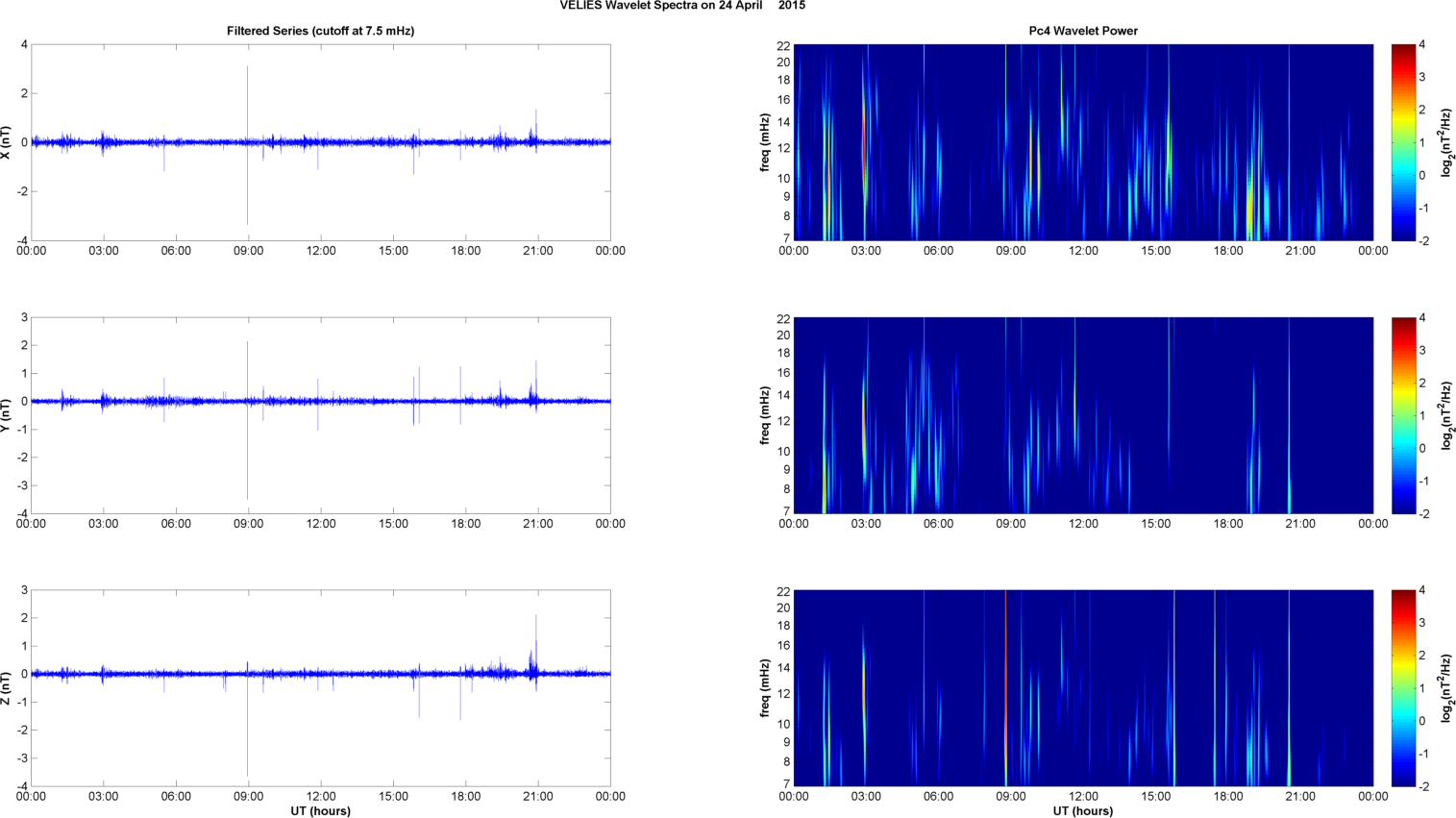Select the Filtered Series cutoff title
Image resolution: width=1456 pixels, height=818 pixels.
[320, 31]
